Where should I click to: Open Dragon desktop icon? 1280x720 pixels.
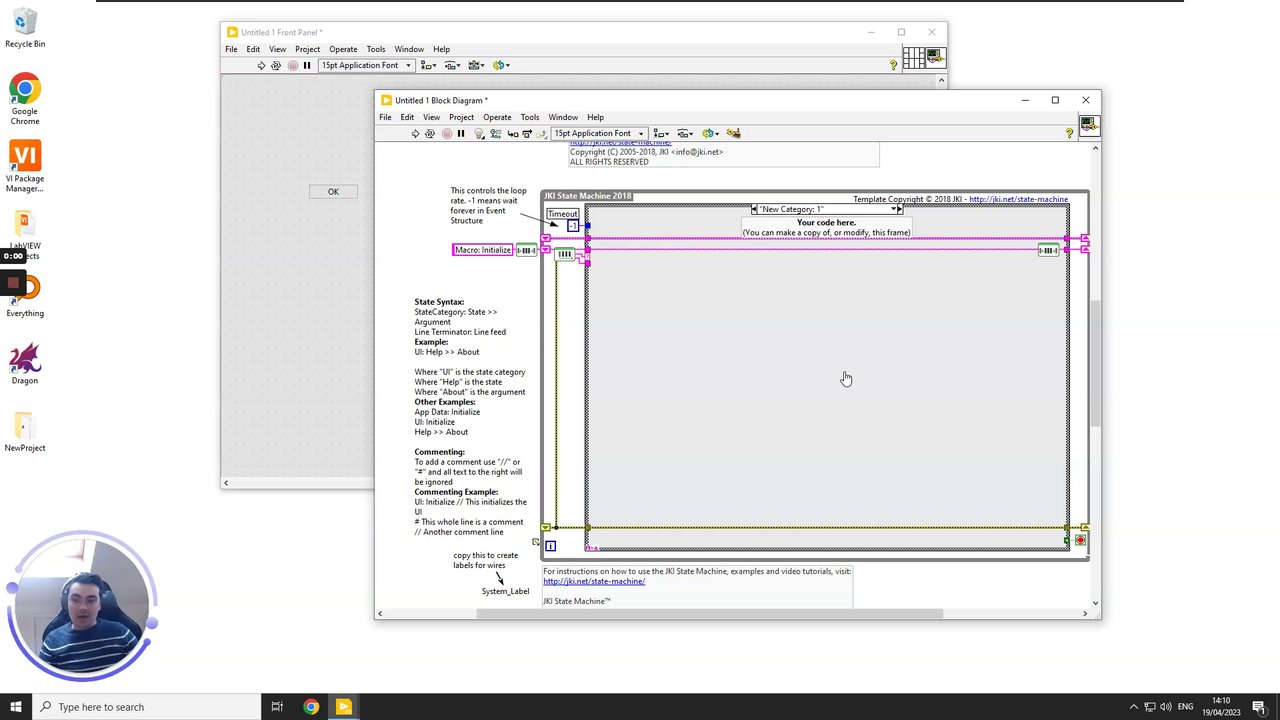coord(25,364)
